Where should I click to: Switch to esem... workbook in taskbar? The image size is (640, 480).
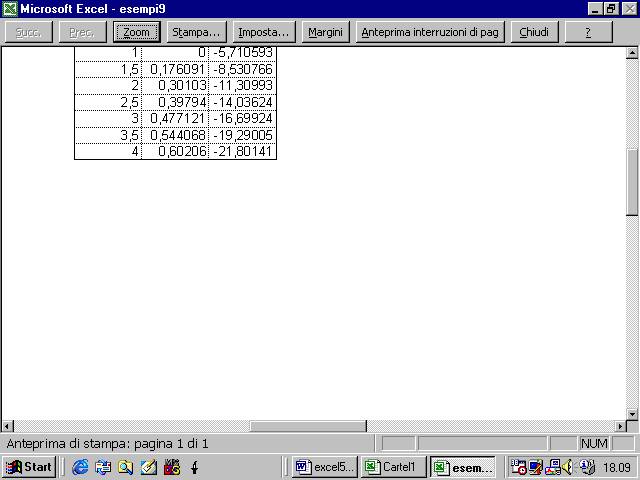click(462, 467)
